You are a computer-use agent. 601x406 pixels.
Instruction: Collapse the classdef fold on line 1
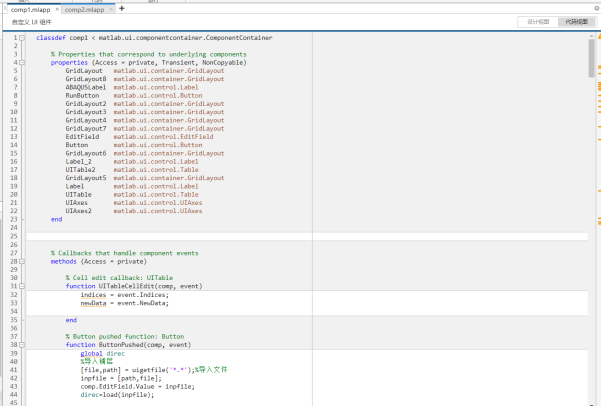pos(21,37)
